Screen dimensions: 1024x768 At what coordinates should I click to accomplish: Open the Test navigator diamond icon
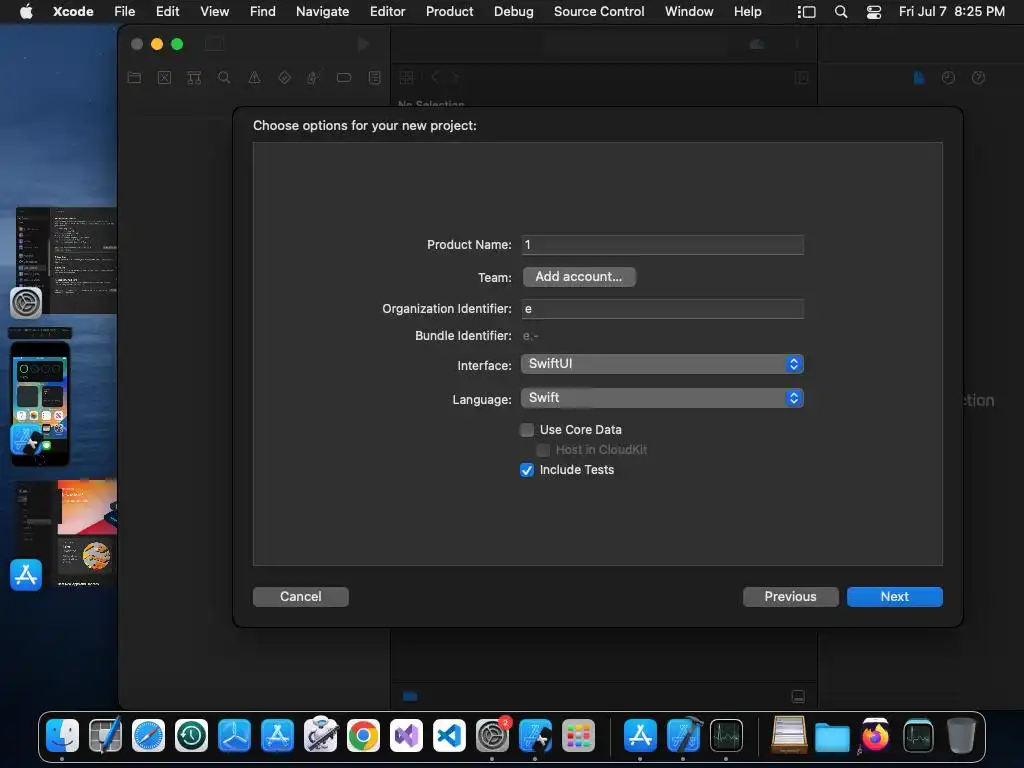click(284, 78)
